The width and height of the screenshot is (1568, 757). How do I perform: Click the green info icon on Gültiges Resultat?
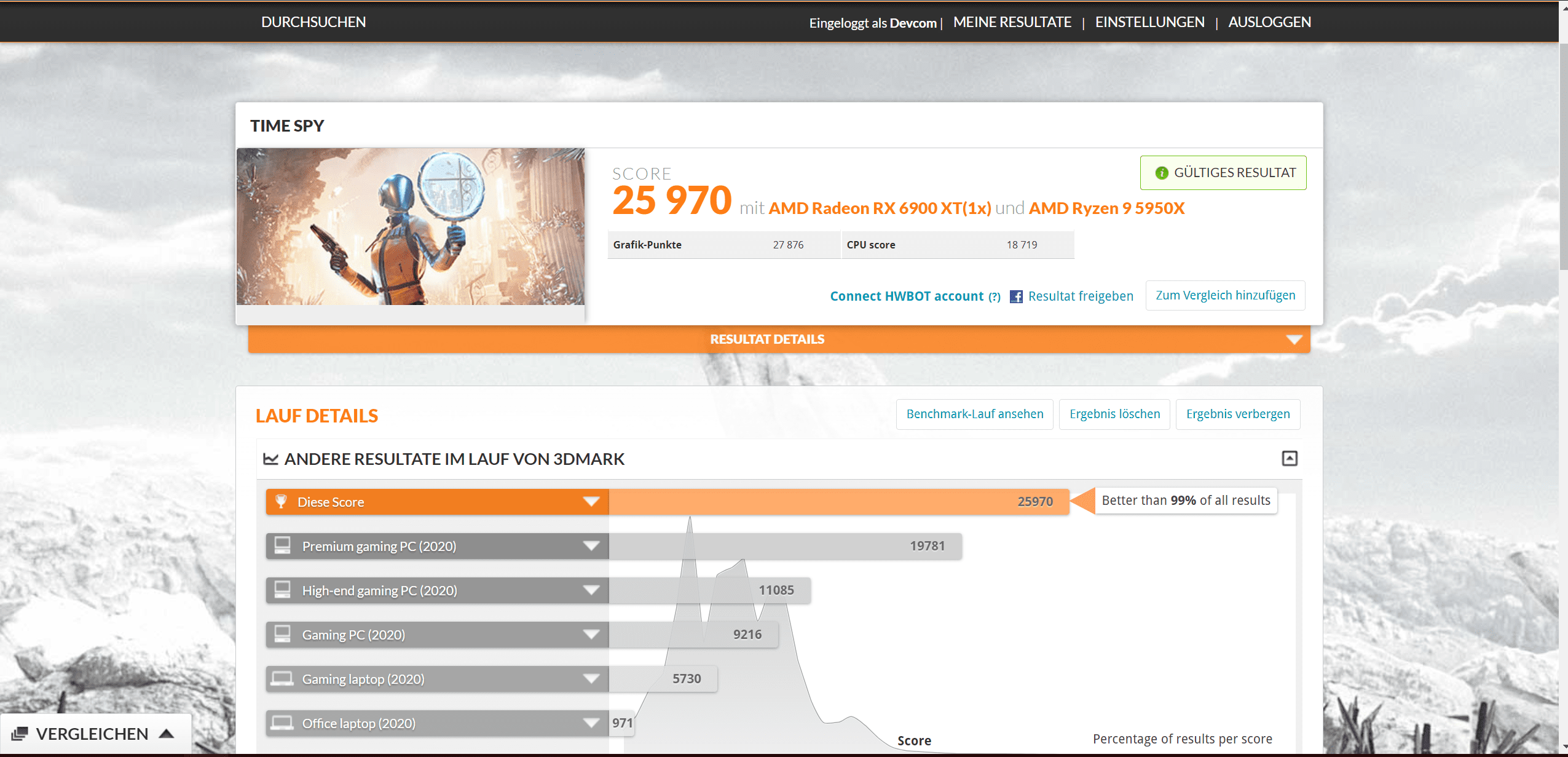(x=1161, y=173)
